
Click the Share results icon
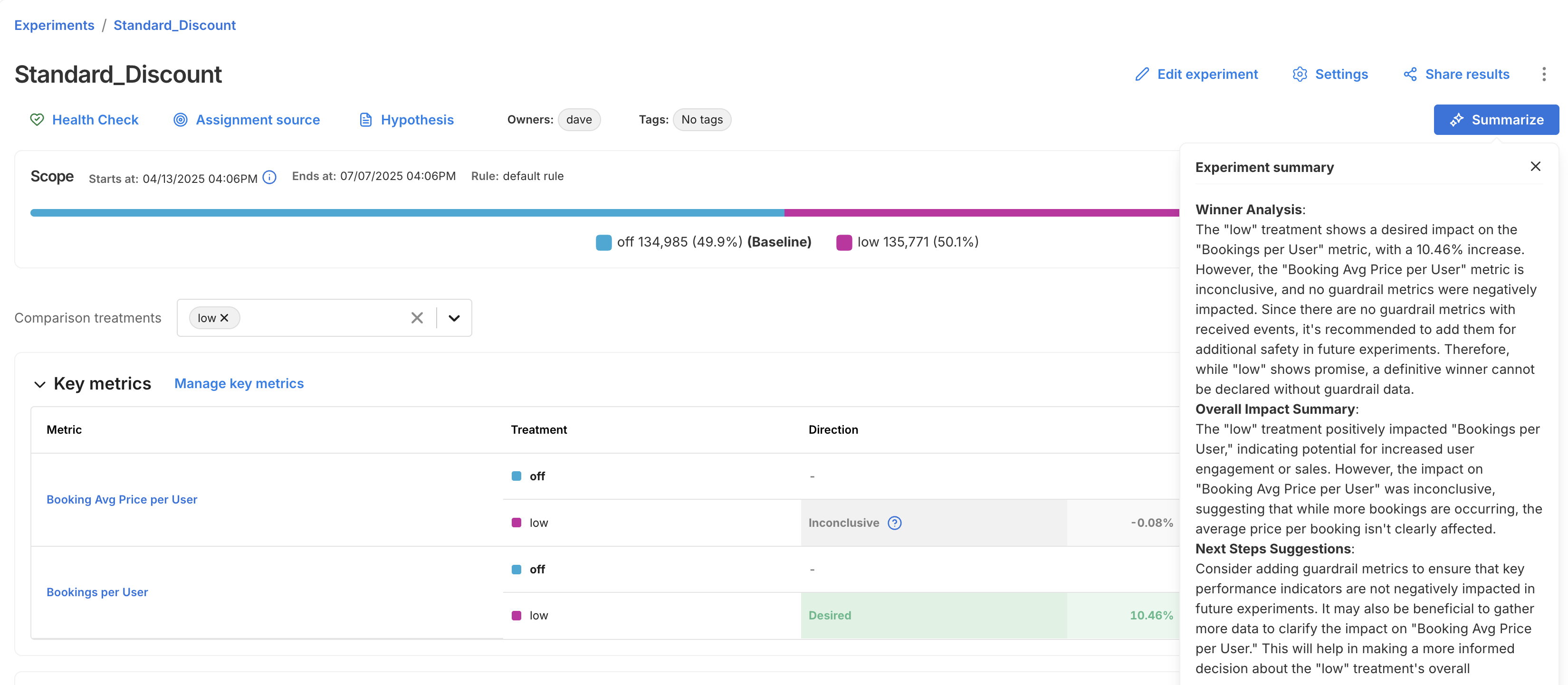click(1410, 74)
